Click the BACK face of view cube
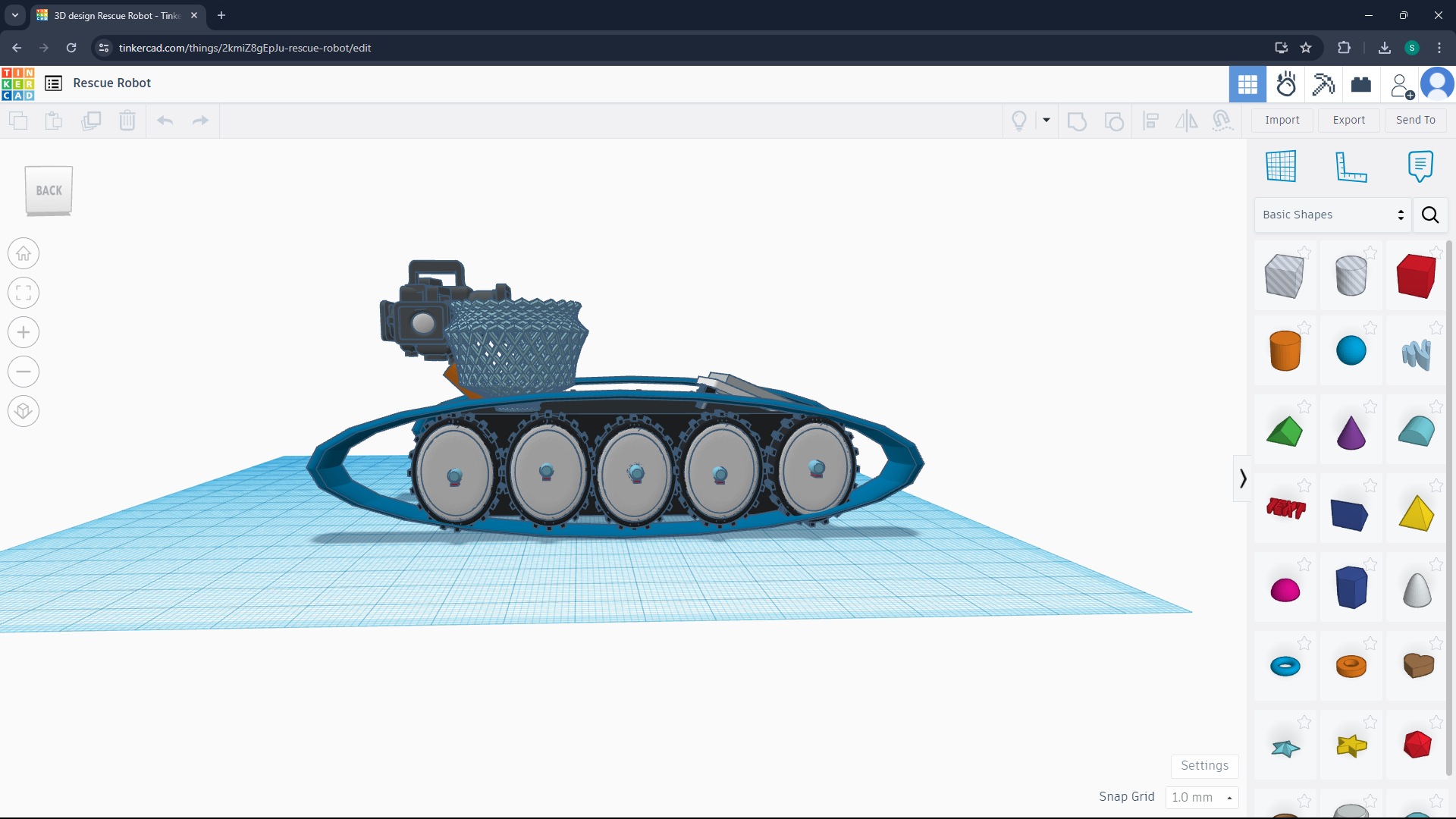 coord(49,190)
